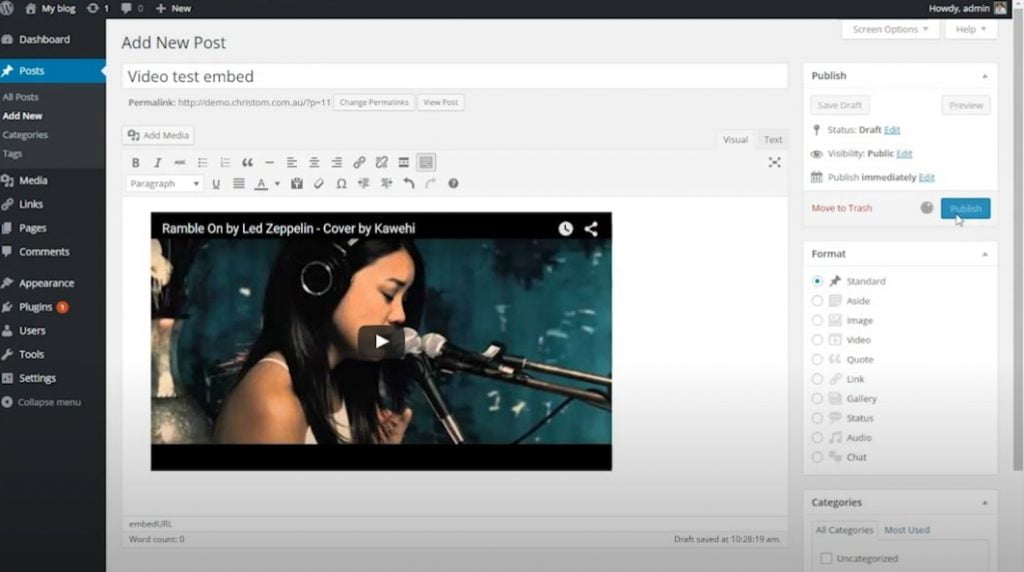This screenshot has height=572, width=1024.
Task: Increase paragraph indent
Action: click(387, 184)
